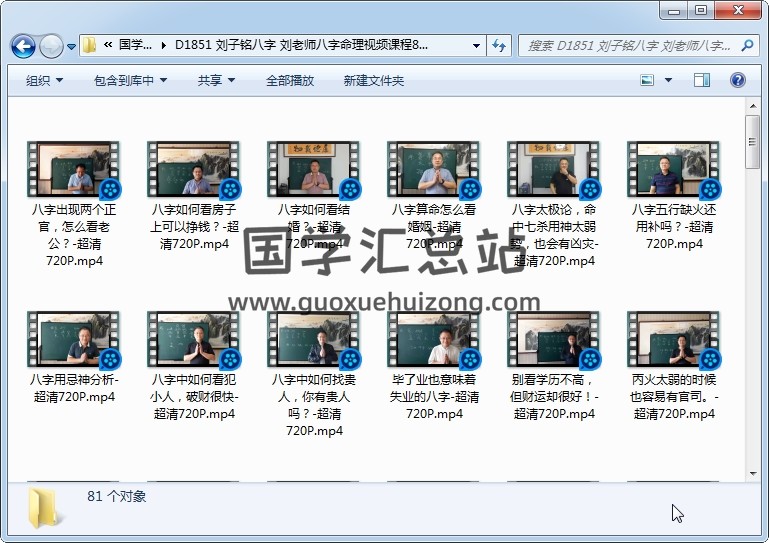The image size is (769, 543).
Task: Toggle the preview pane icon
Action: pos(701,80)
